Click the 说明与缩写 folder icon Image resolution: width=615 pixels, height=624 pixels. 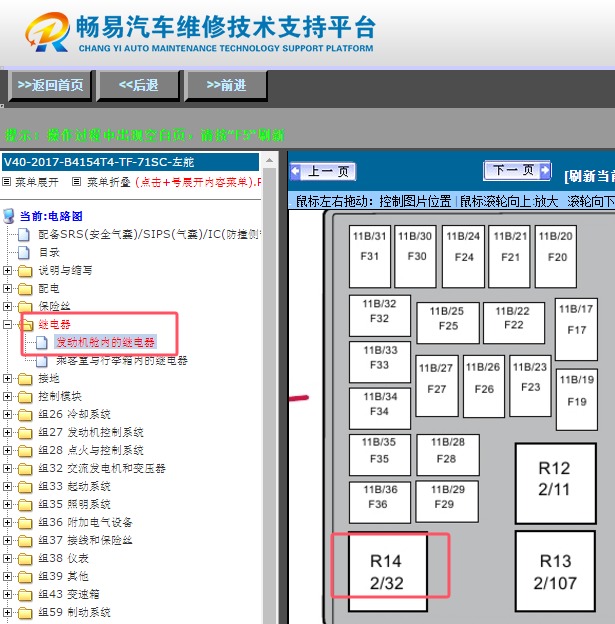click(25, 271)
